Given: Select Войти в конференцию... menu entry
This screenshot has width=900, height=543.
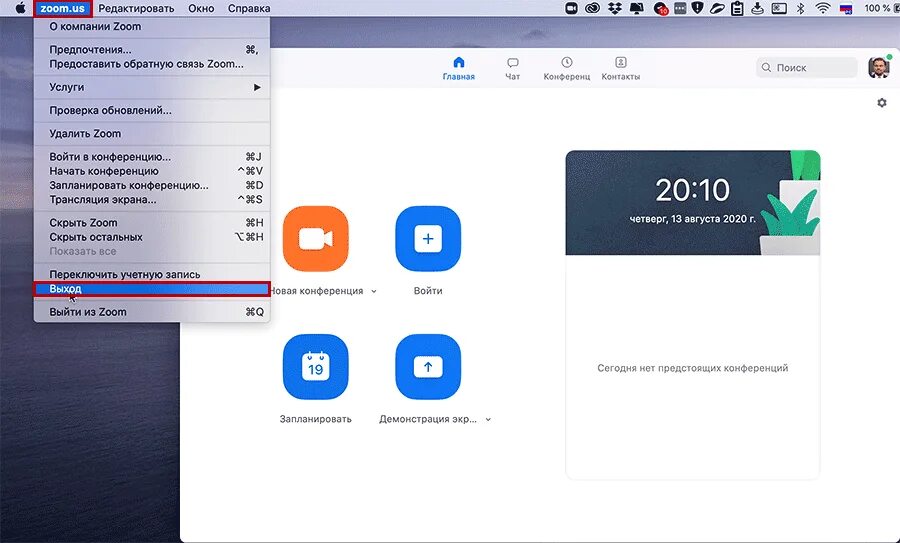Looking at the screenshot, I should pos(152,157).
